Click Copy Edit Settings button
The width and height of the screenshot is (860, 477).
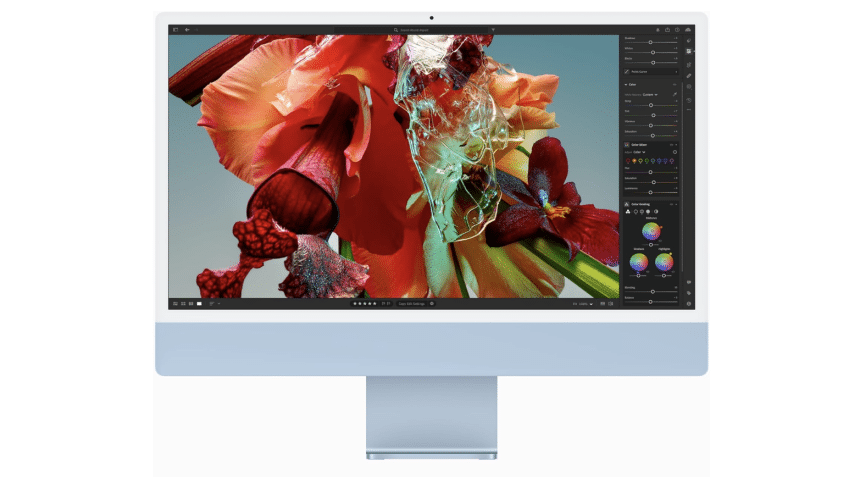click(x=412, y=303)
